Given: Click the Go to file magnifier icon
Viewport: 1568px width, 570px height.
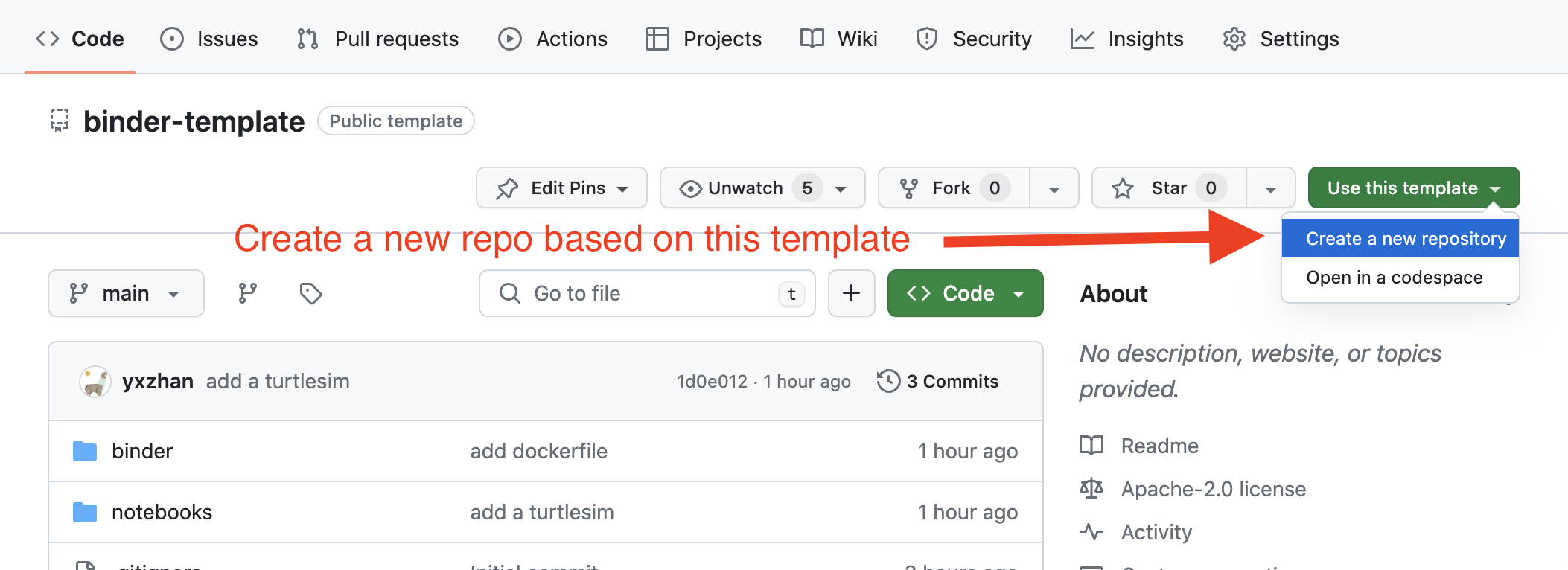Looking at the screenshot, I should click(x=510, y=293).
